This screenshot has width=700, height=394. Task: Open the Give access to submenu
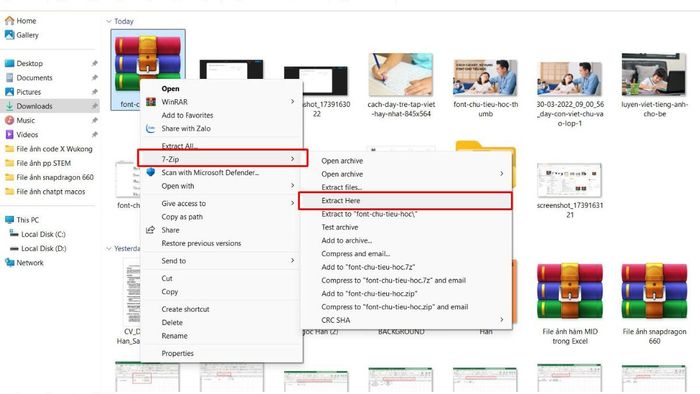222,203
